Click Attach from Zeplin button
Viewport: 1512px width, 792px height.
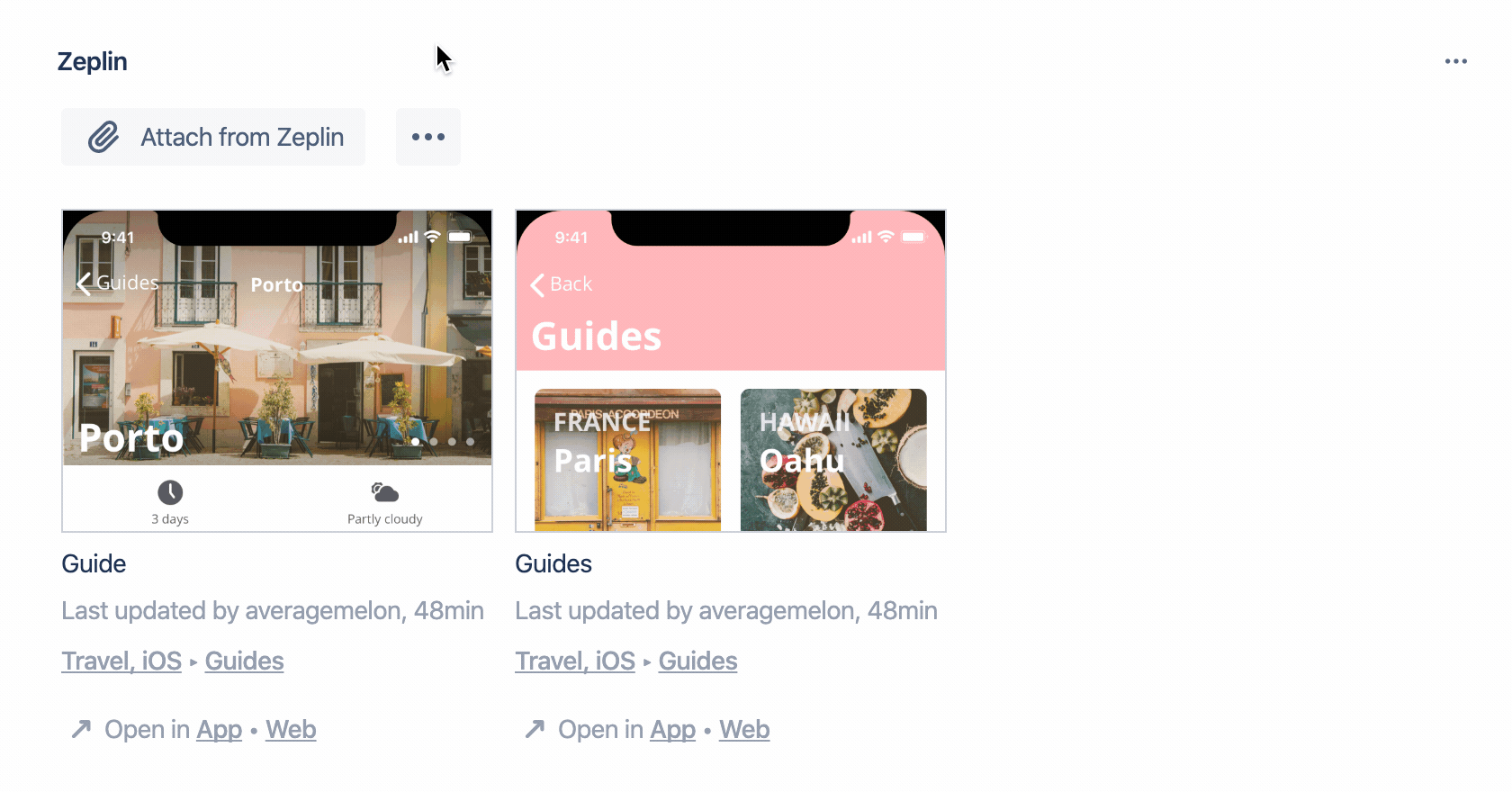(213, 137)
